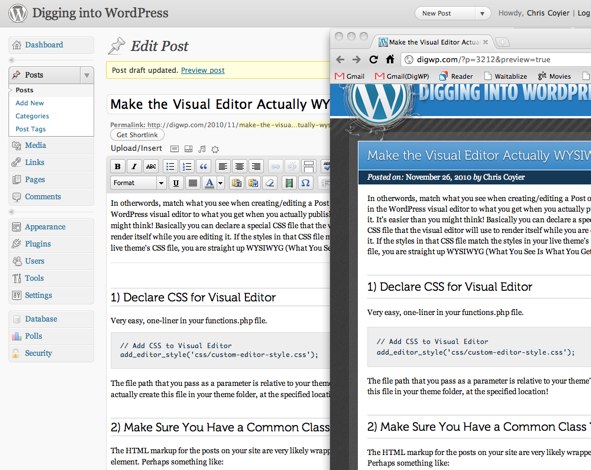
Task: Go forward in the browser window
Action: (356, 60)
